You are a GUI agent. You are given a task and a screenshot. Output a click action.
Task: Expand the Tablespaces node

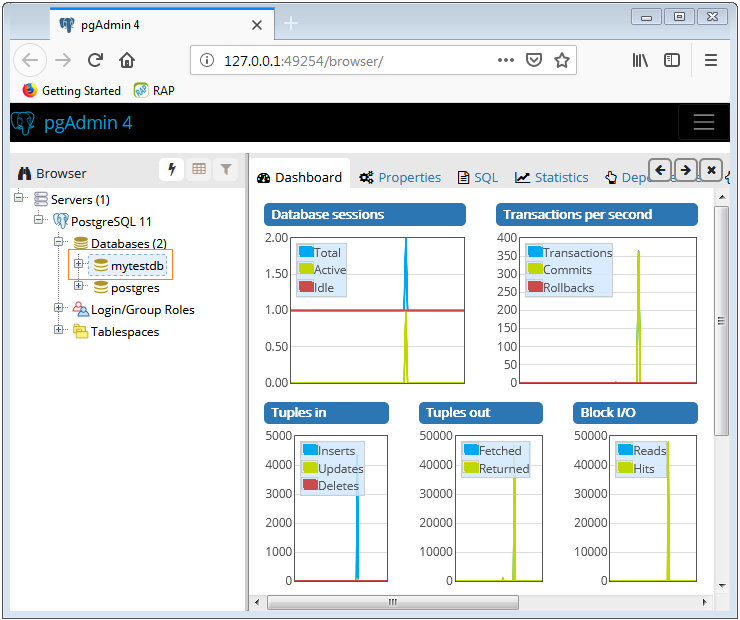tap(59, 329)
